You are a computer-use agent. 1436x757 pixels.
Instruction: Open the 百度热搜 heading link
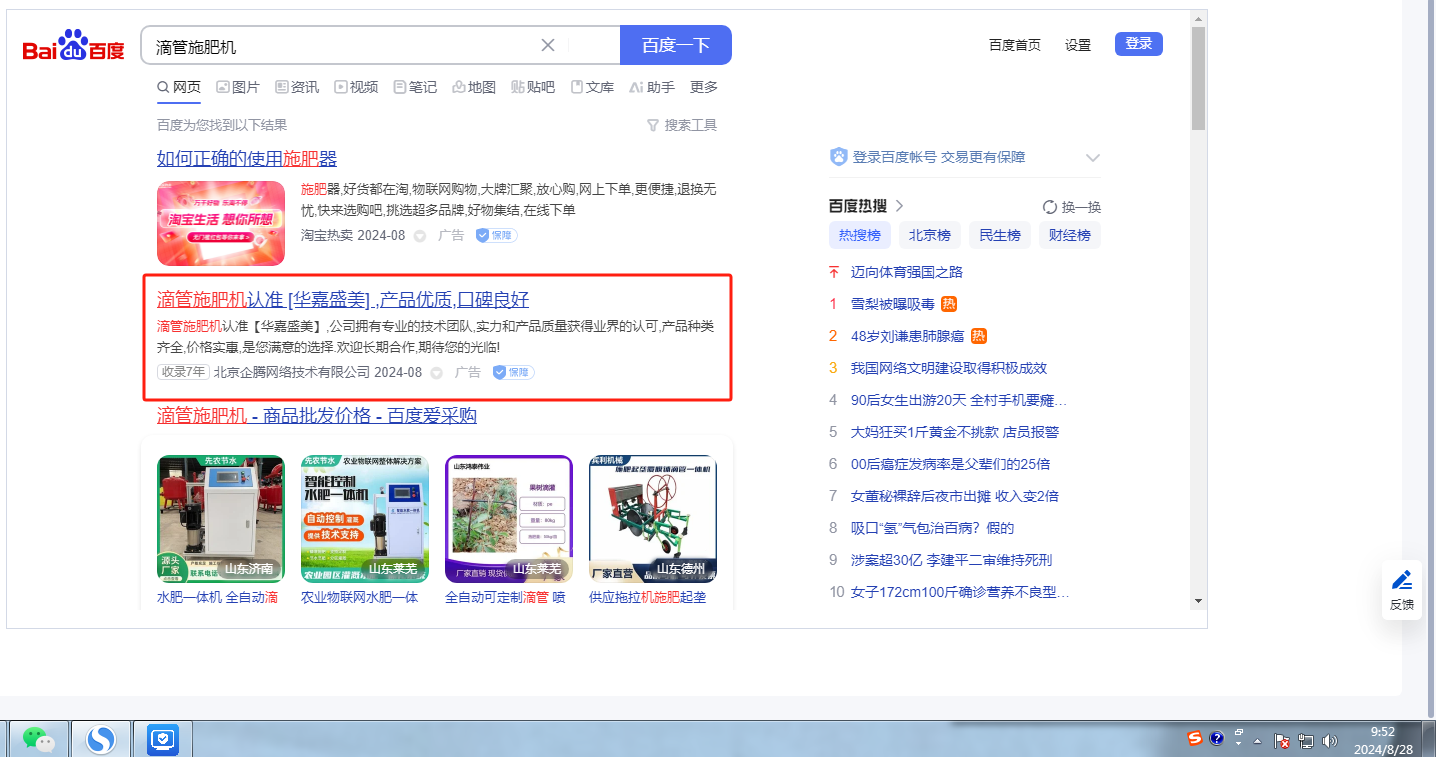[866, 206]
